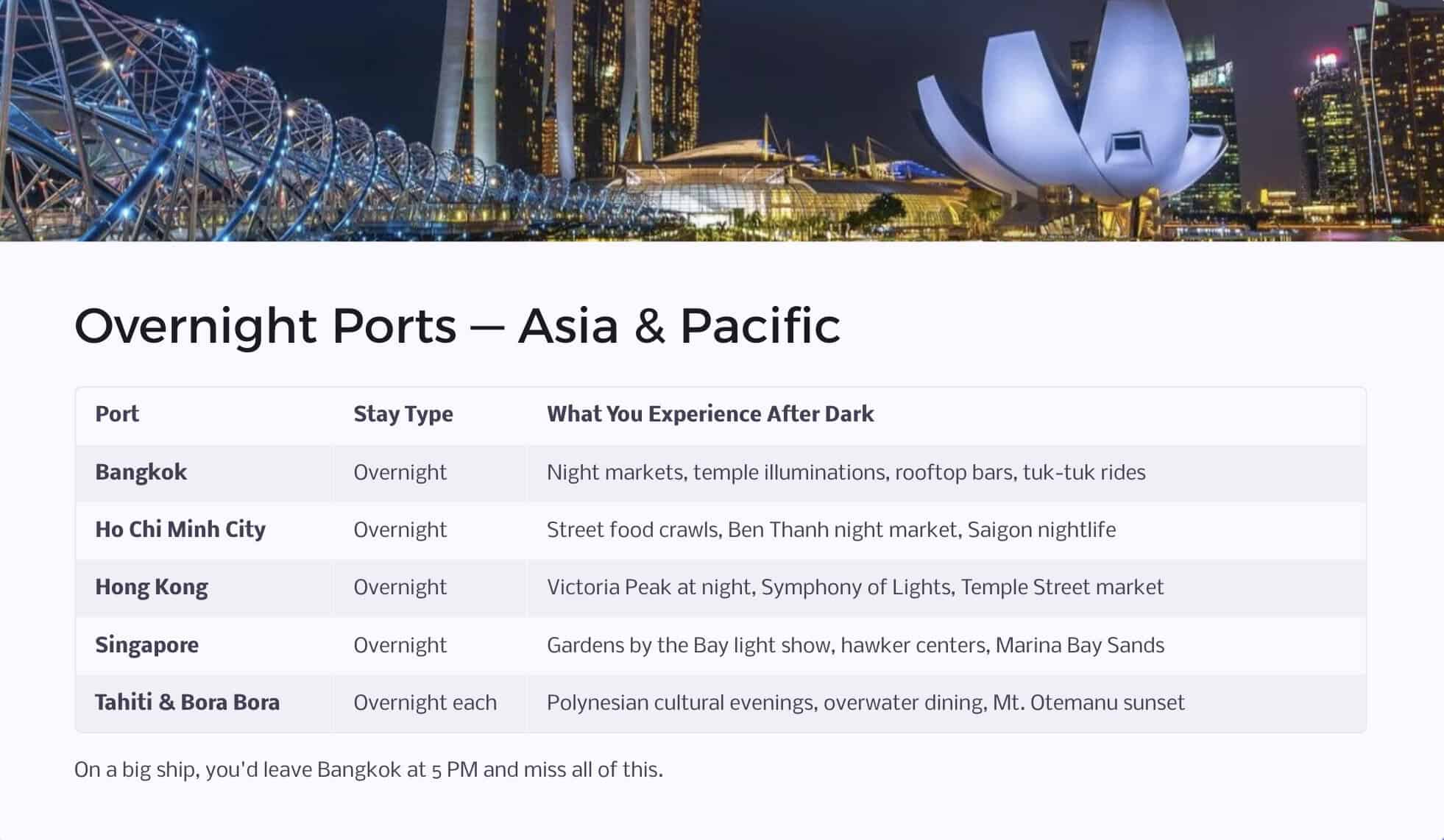Select the "Stay Type" column header
Image resolution: width=1444 pixels, height=840 pixels.
pos(403,414)
